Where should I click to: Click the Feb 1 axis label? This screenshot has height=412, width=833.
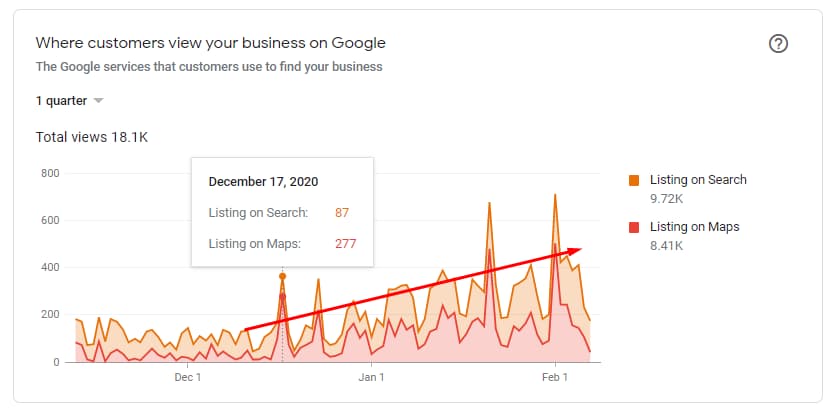pos(554,377)
